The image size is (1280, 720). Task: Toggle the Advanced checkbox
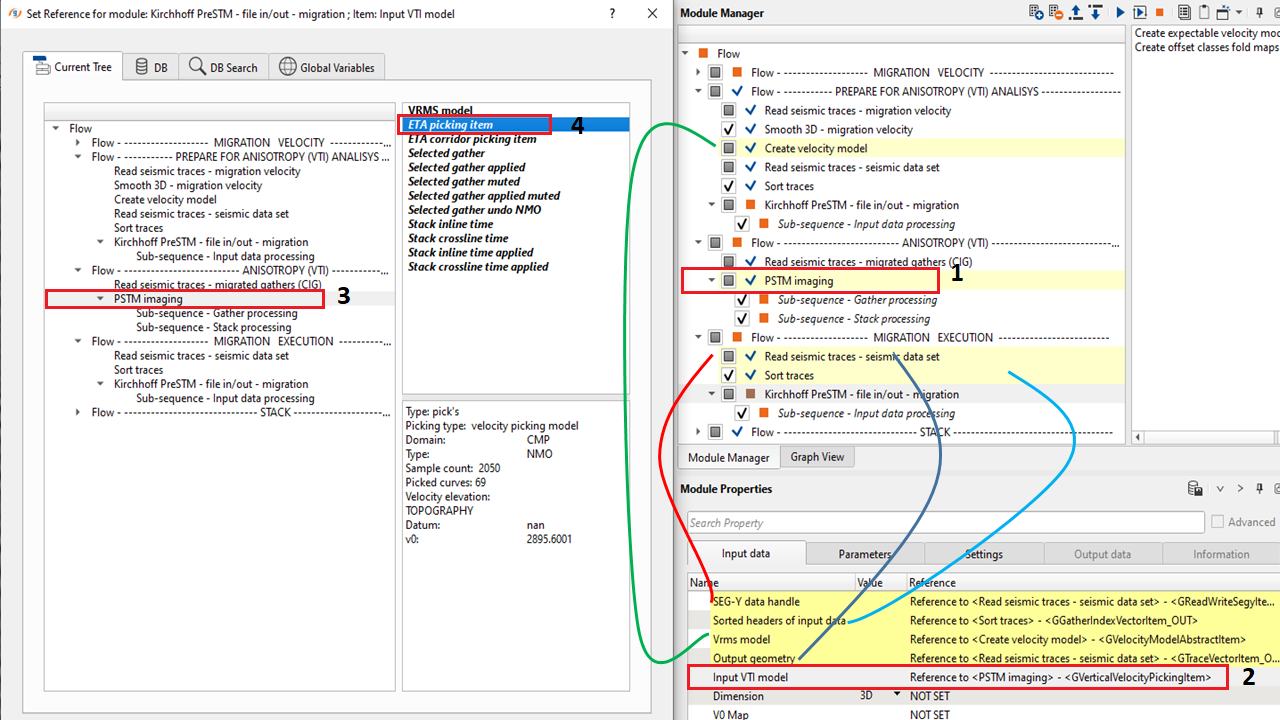[x=1217, y=522]
